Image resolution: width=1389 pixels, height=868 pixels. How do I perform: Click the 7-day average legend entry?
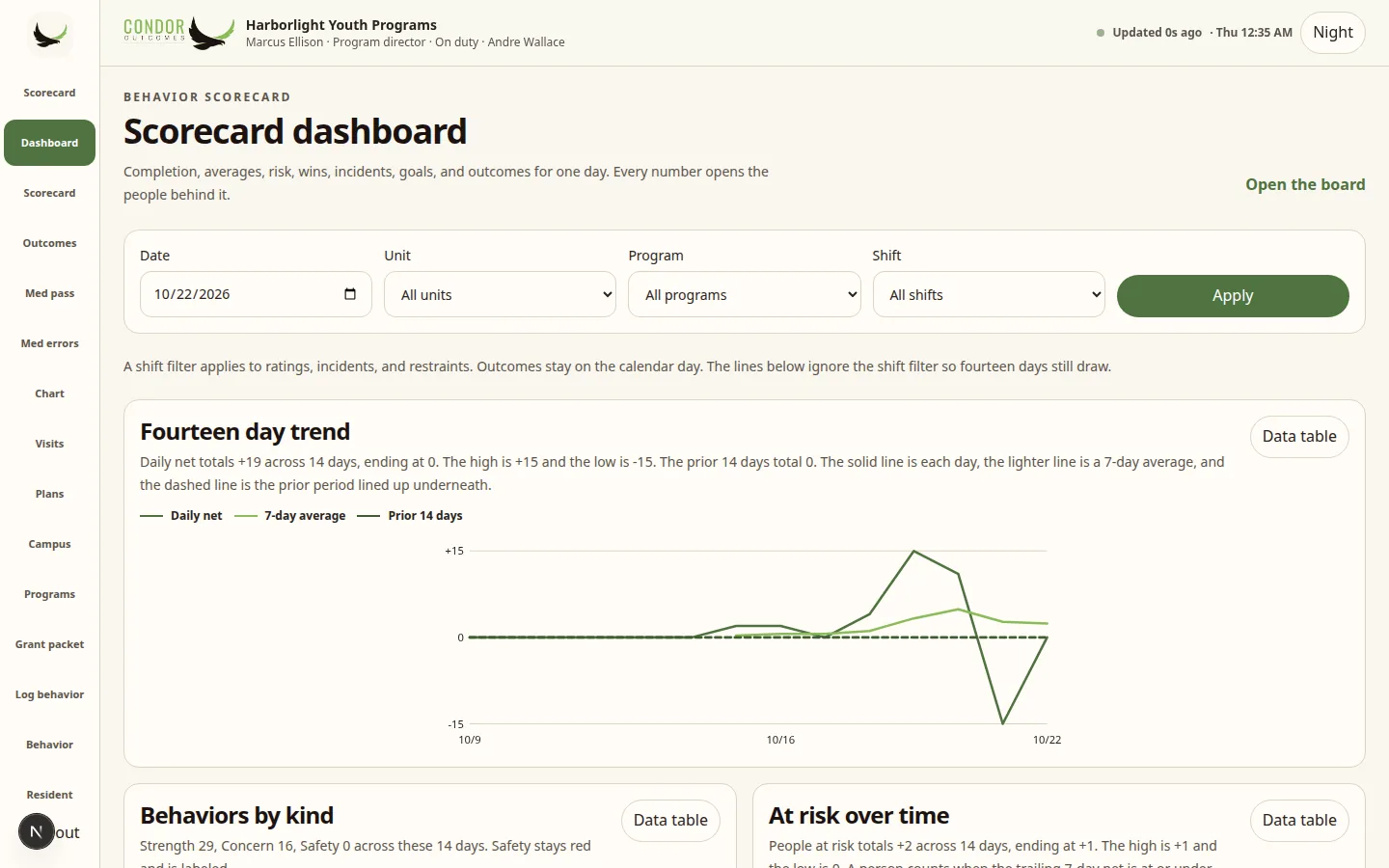(x=290, y=516)
